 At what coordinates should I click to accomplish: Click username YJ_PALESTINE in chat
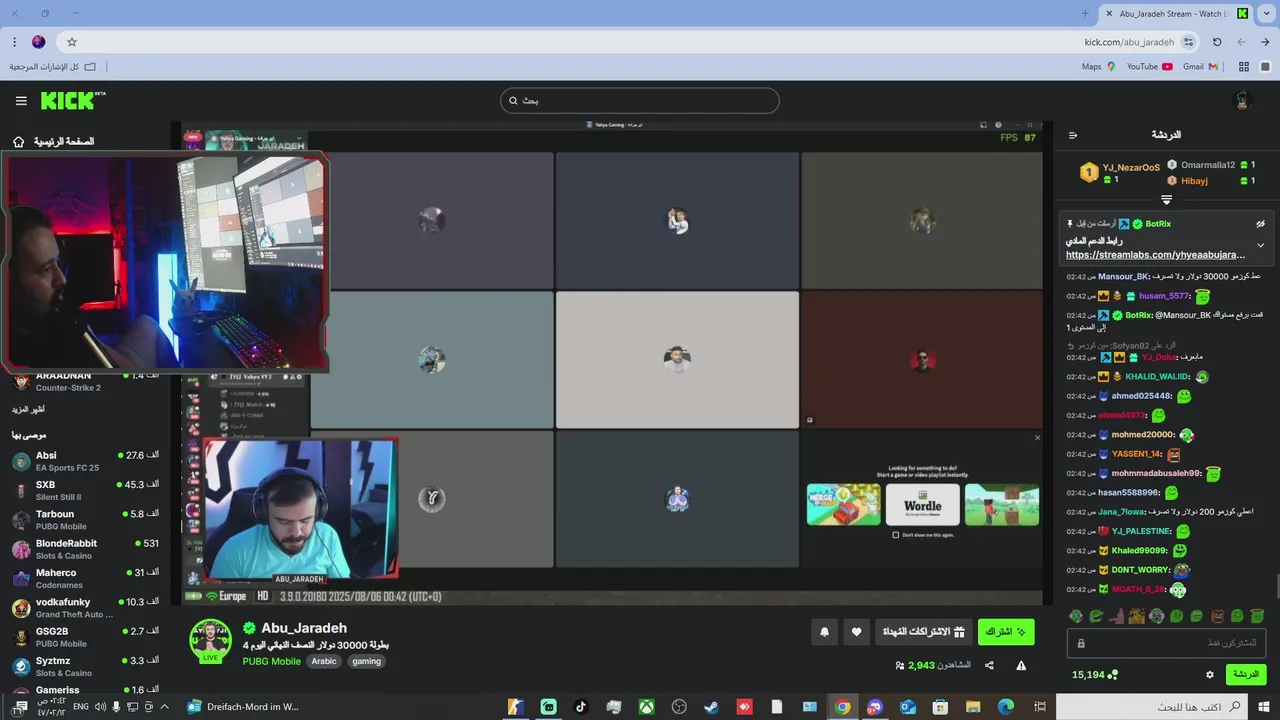click(1141, 532)
